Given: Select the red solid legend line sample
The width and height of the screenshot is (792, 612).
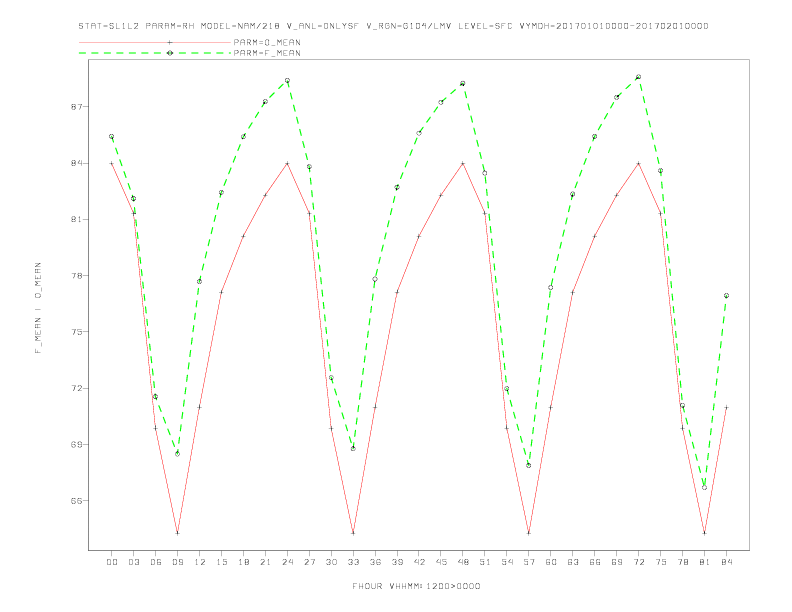Looking at the screenshot, I should (x=155, y=42).
